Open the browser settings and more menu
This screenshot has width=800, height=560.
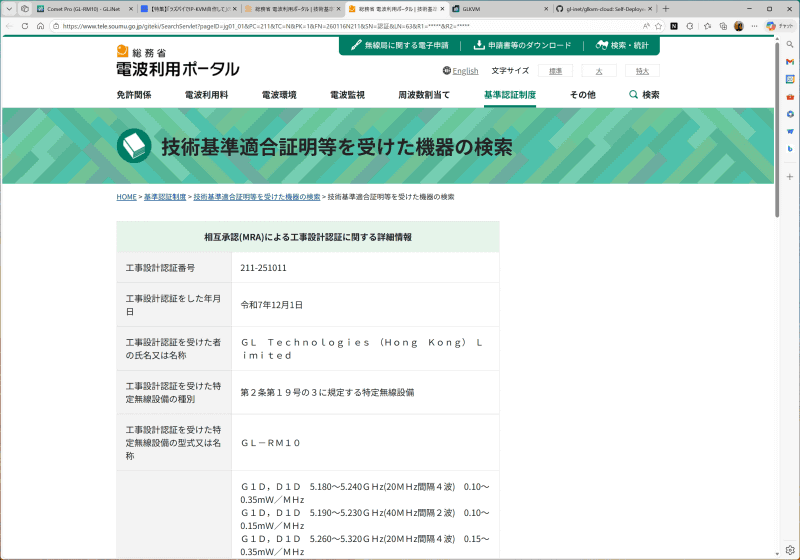point(755,26)
